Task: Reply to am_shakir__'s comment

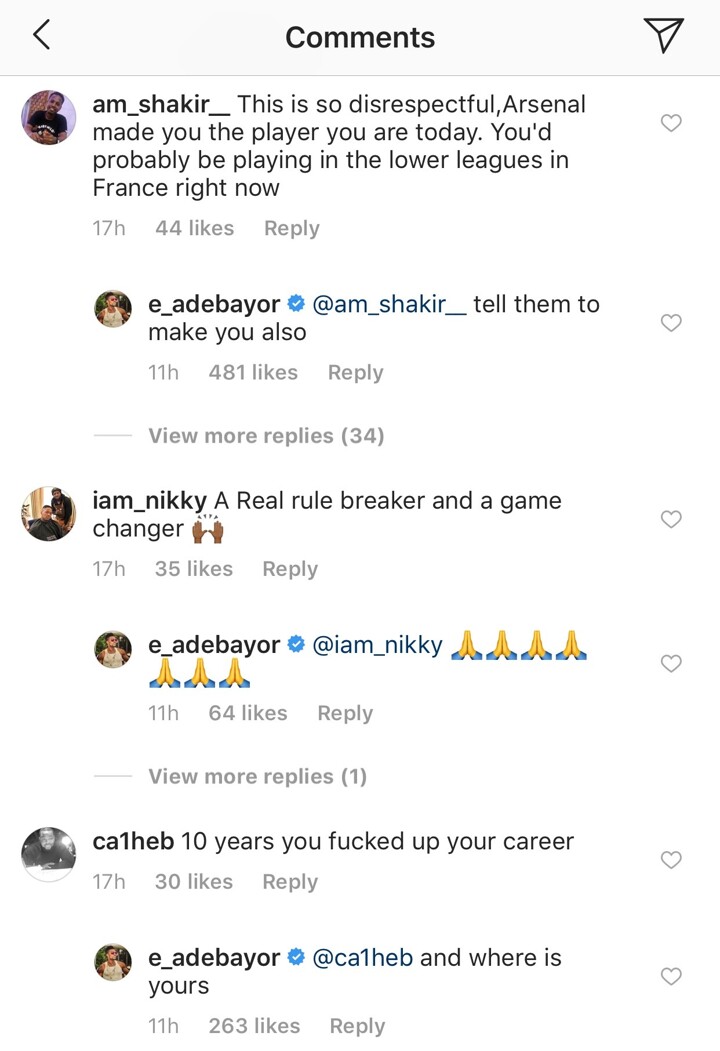Action: (x=292, y=229)
